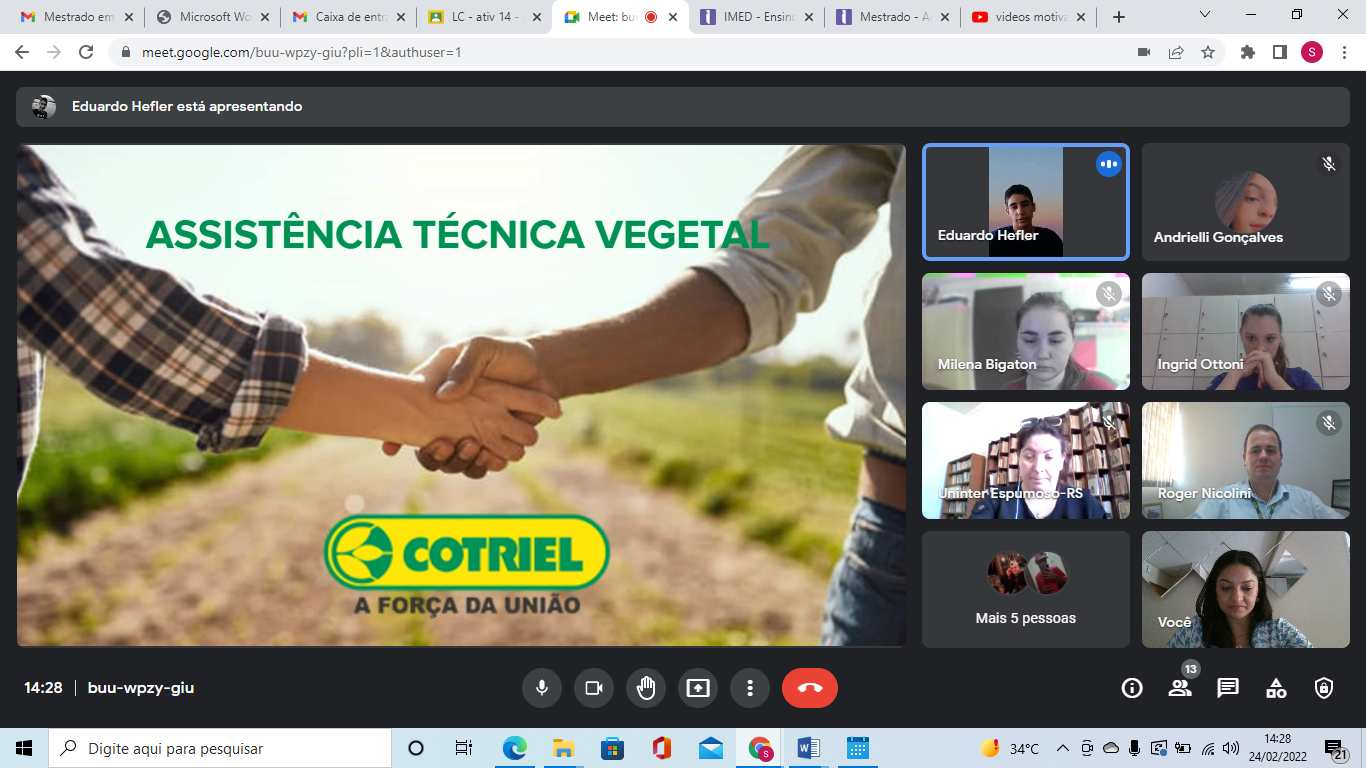
Task: Open host controls lock icon
Action: point(1324,688)
